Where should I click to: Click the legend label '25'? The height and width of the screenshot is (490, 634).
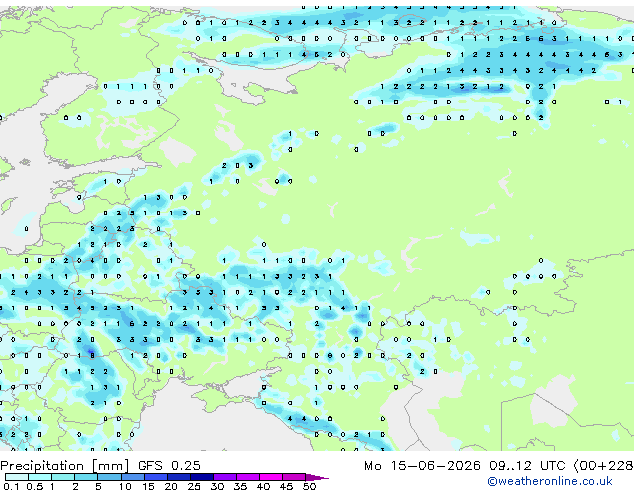[194, 486]
